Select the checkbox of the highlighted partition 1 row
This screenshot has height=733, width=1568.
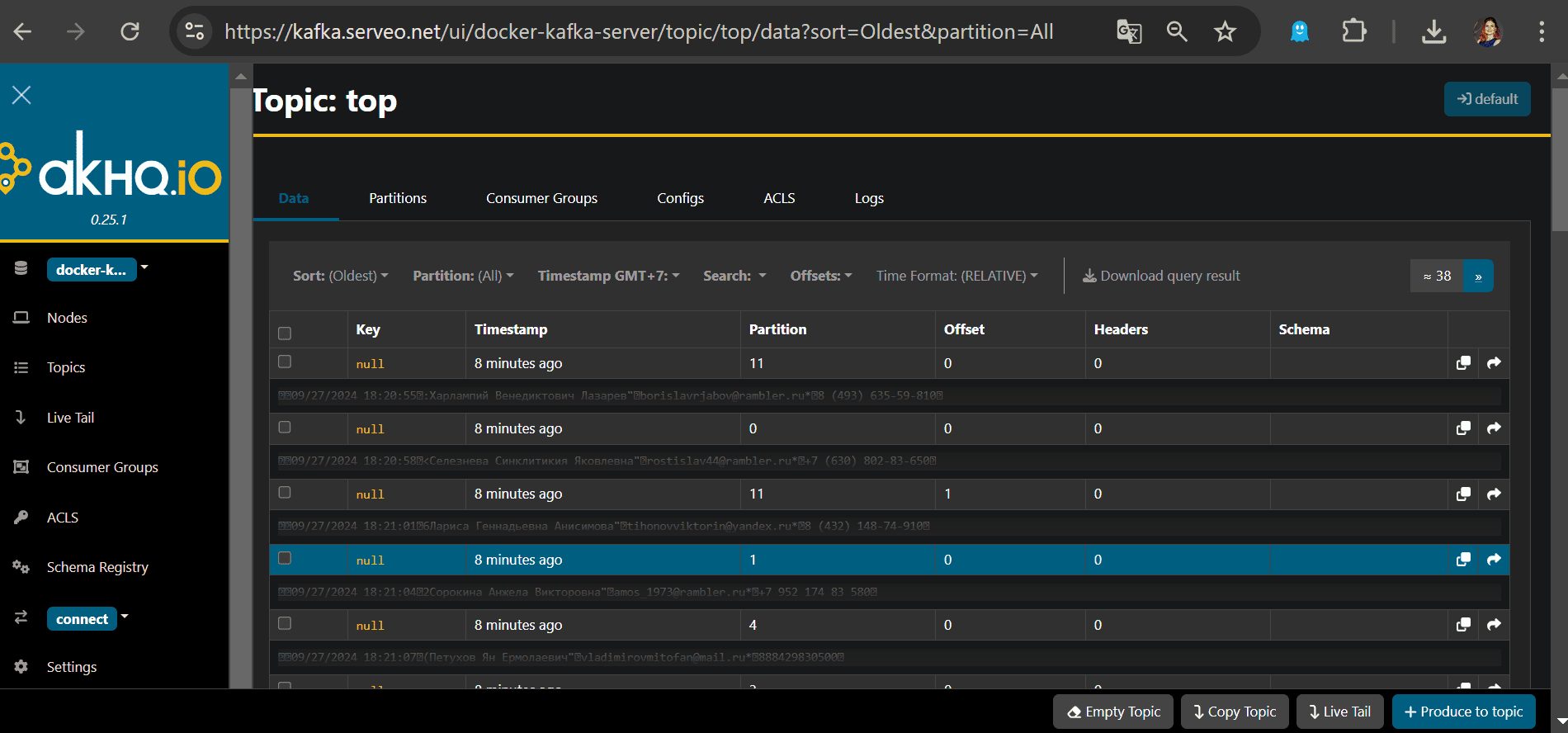tap(285, 559)
